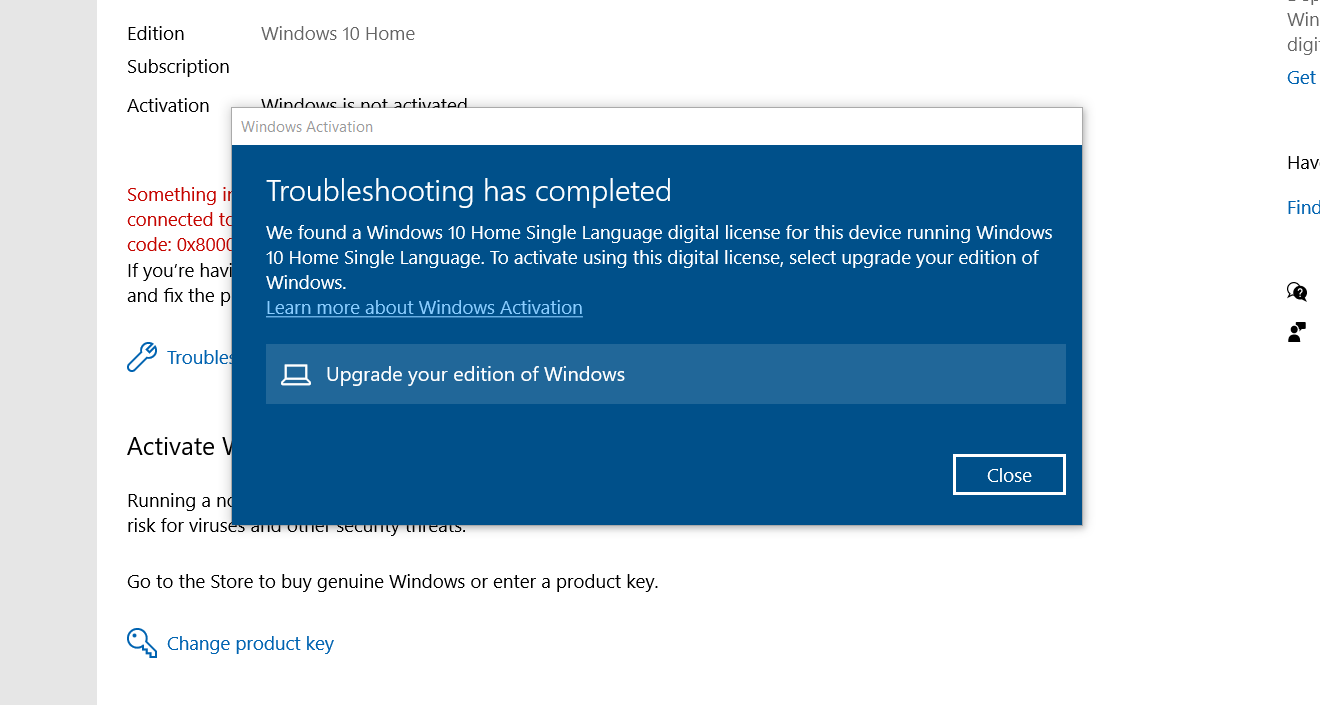The height and width of the screenshot is (705, 1320).
Task: Click the Windows Activation title bar text
Action: click(x=307, y=127)
